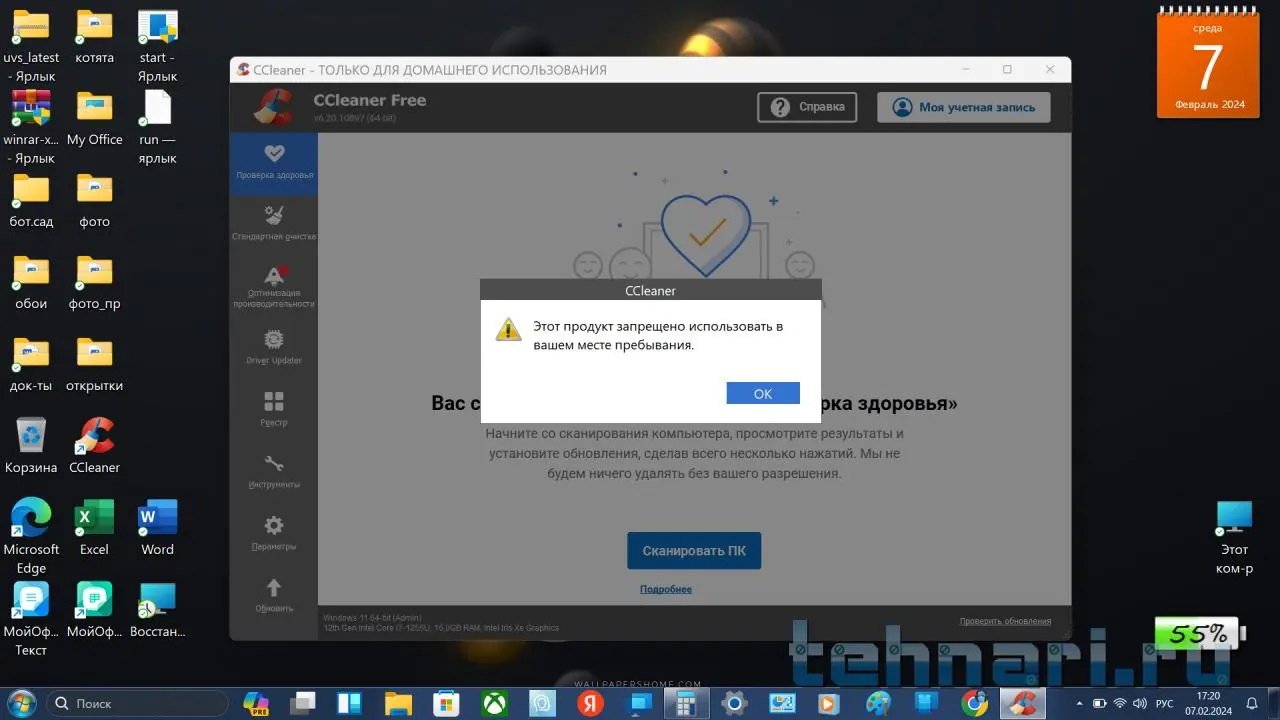
Task: Open the Xbox app from the taskbar
Action: point(495,703)
